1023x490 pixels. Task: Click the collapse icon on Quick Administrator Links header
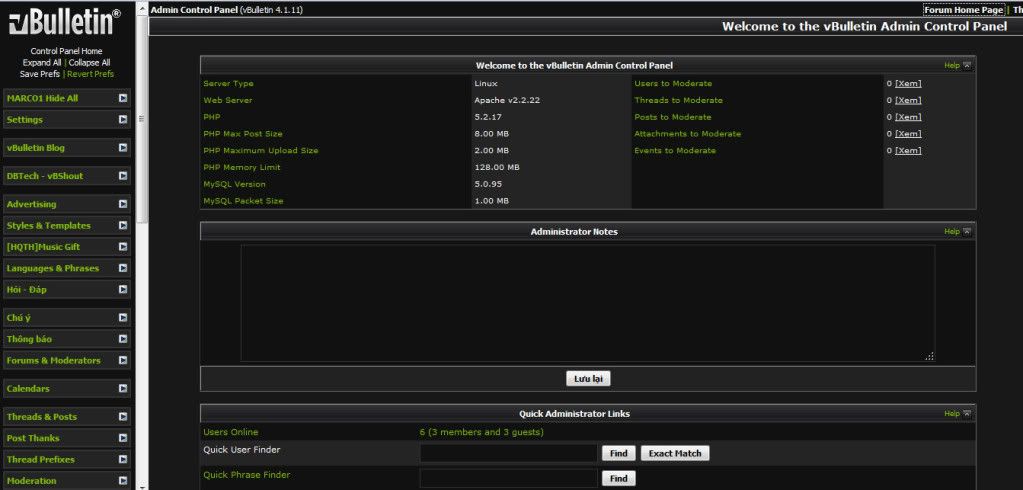point(967,413)
